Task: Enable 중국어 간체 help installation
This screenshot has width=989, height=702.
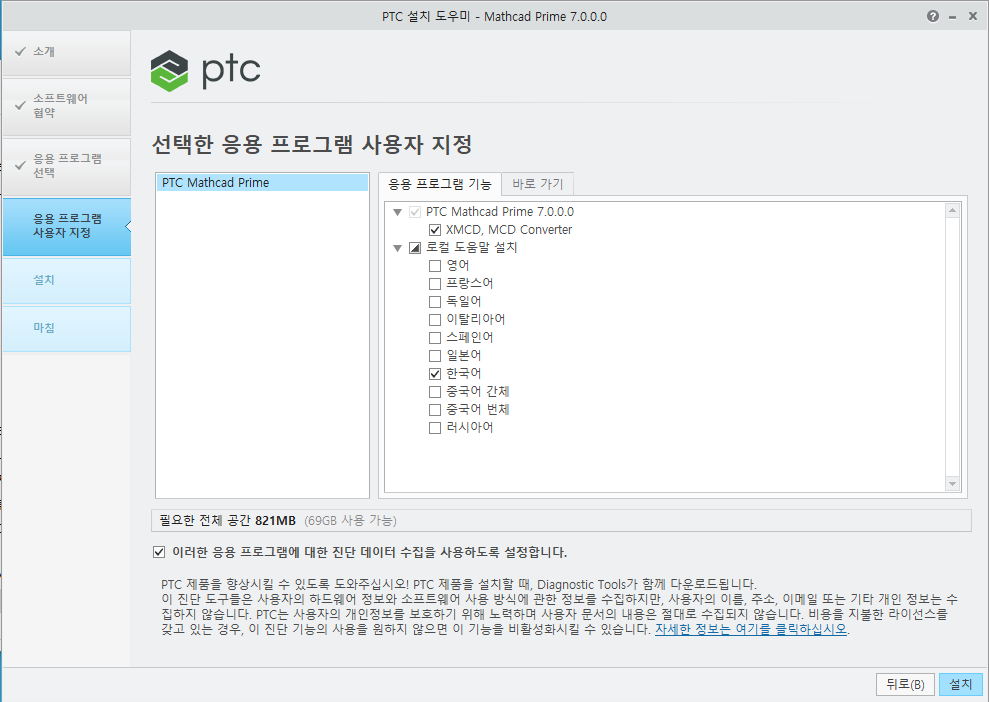Action: pyautogui.click(x=435, y=392)
